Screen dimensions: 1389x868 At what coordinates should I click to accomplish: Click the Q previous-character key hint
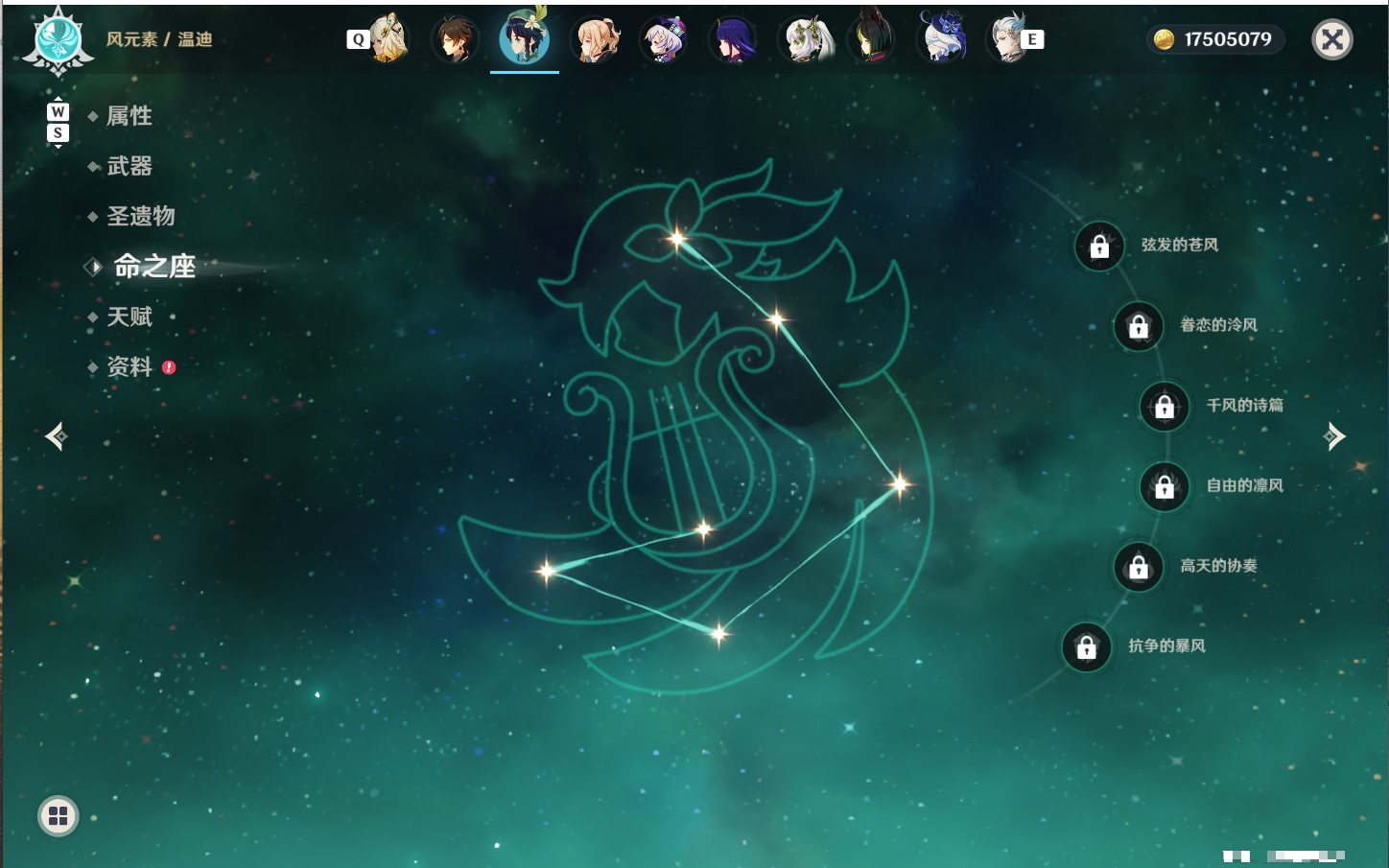(358, 39)
